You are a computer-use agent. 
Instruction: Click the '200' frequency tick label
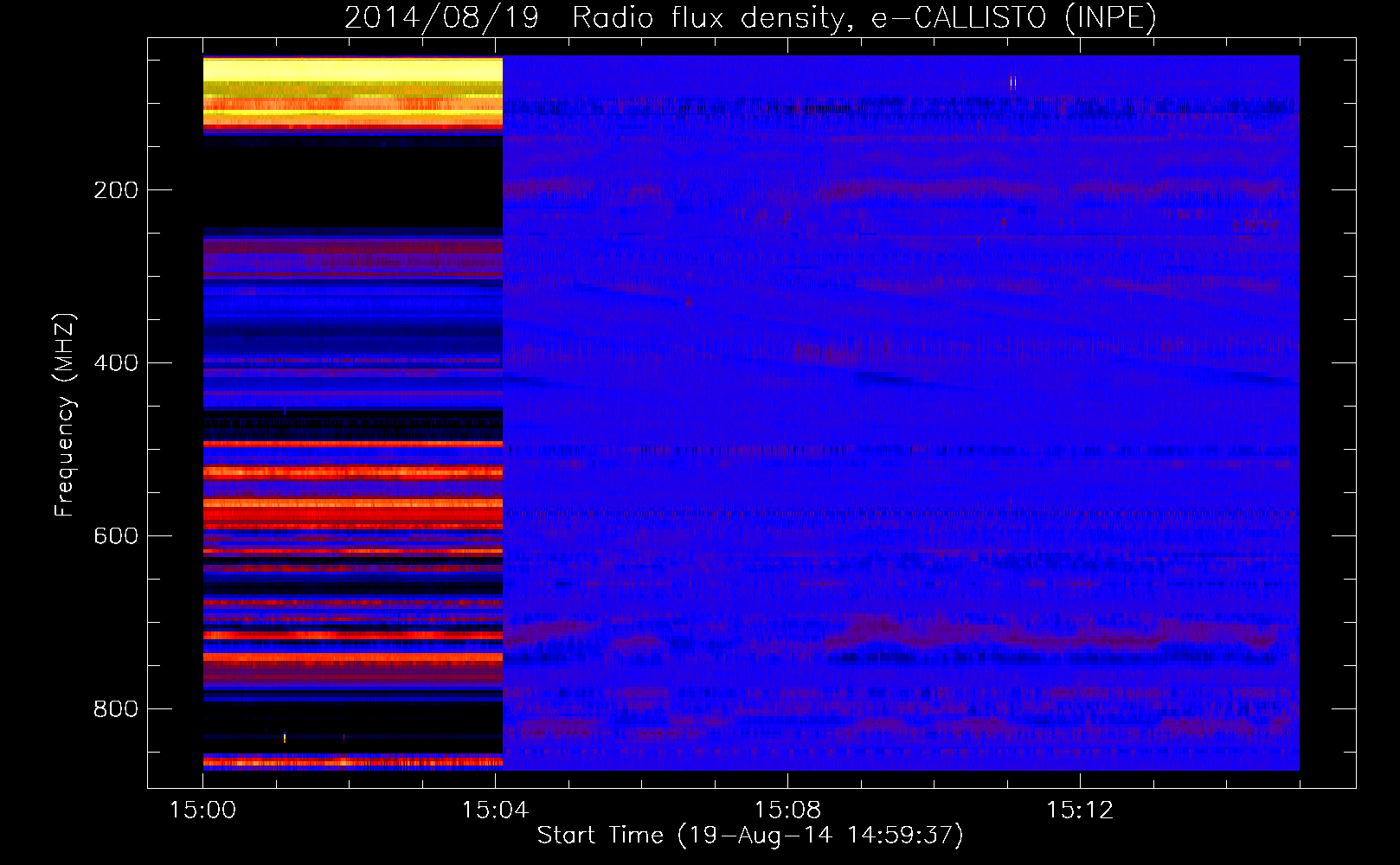(116, 190)
